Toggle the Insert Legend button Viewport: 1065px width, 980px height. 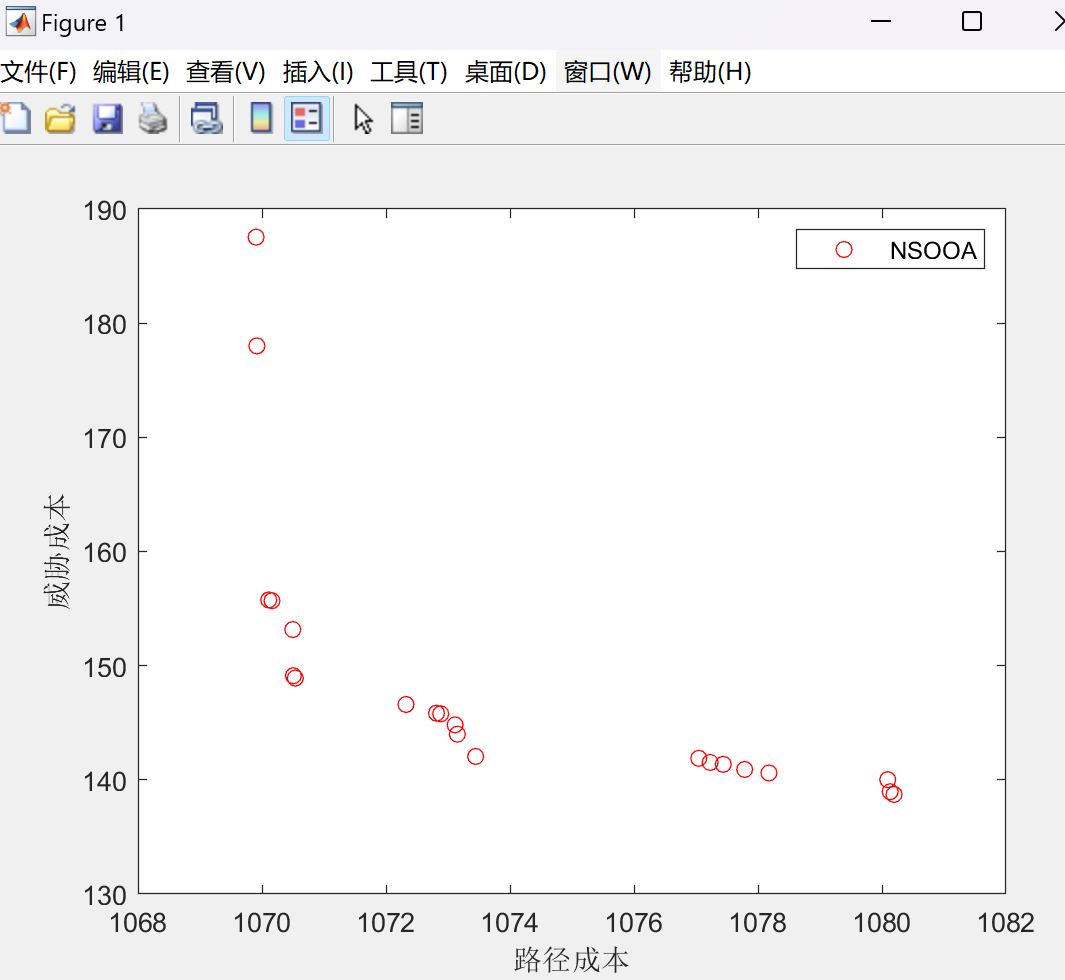306,118
